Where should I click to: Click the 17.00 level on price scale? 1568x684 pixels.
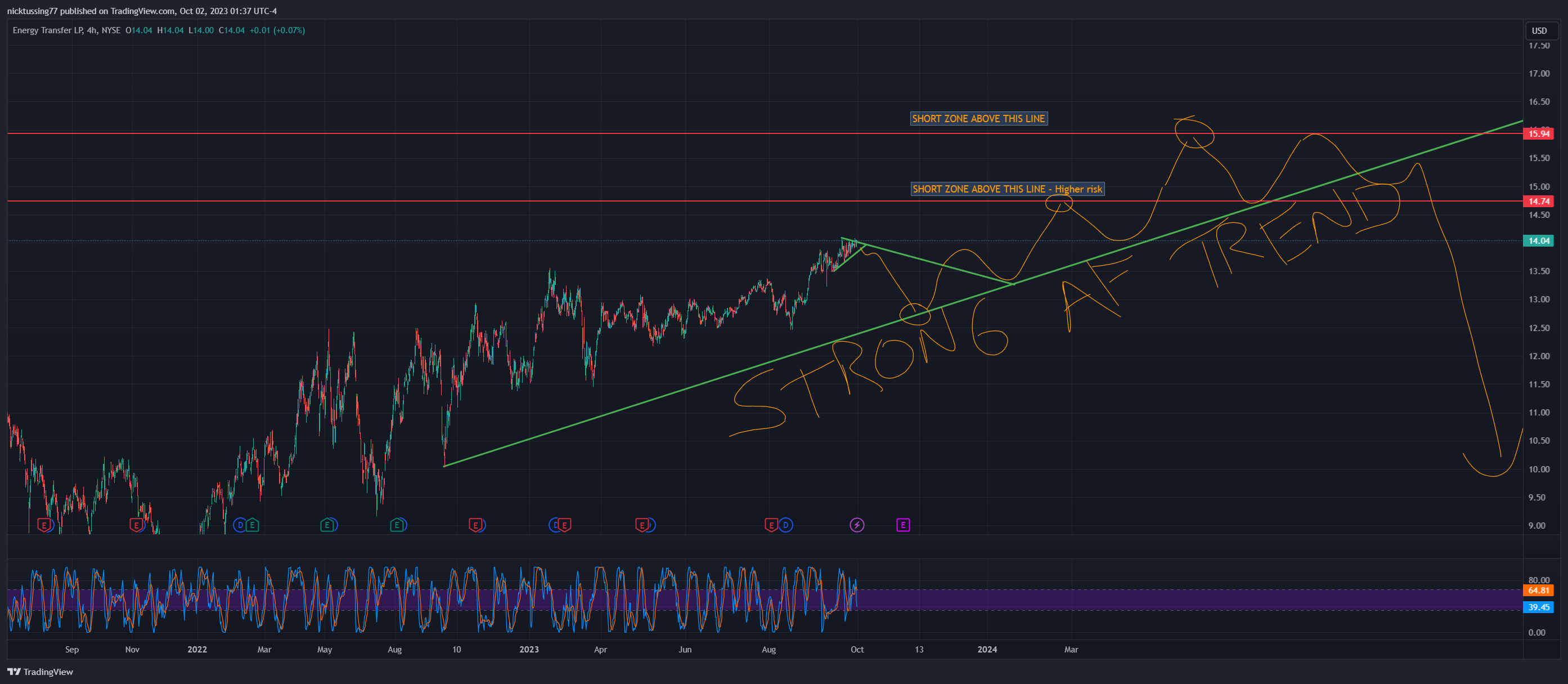click(1539, 74)
